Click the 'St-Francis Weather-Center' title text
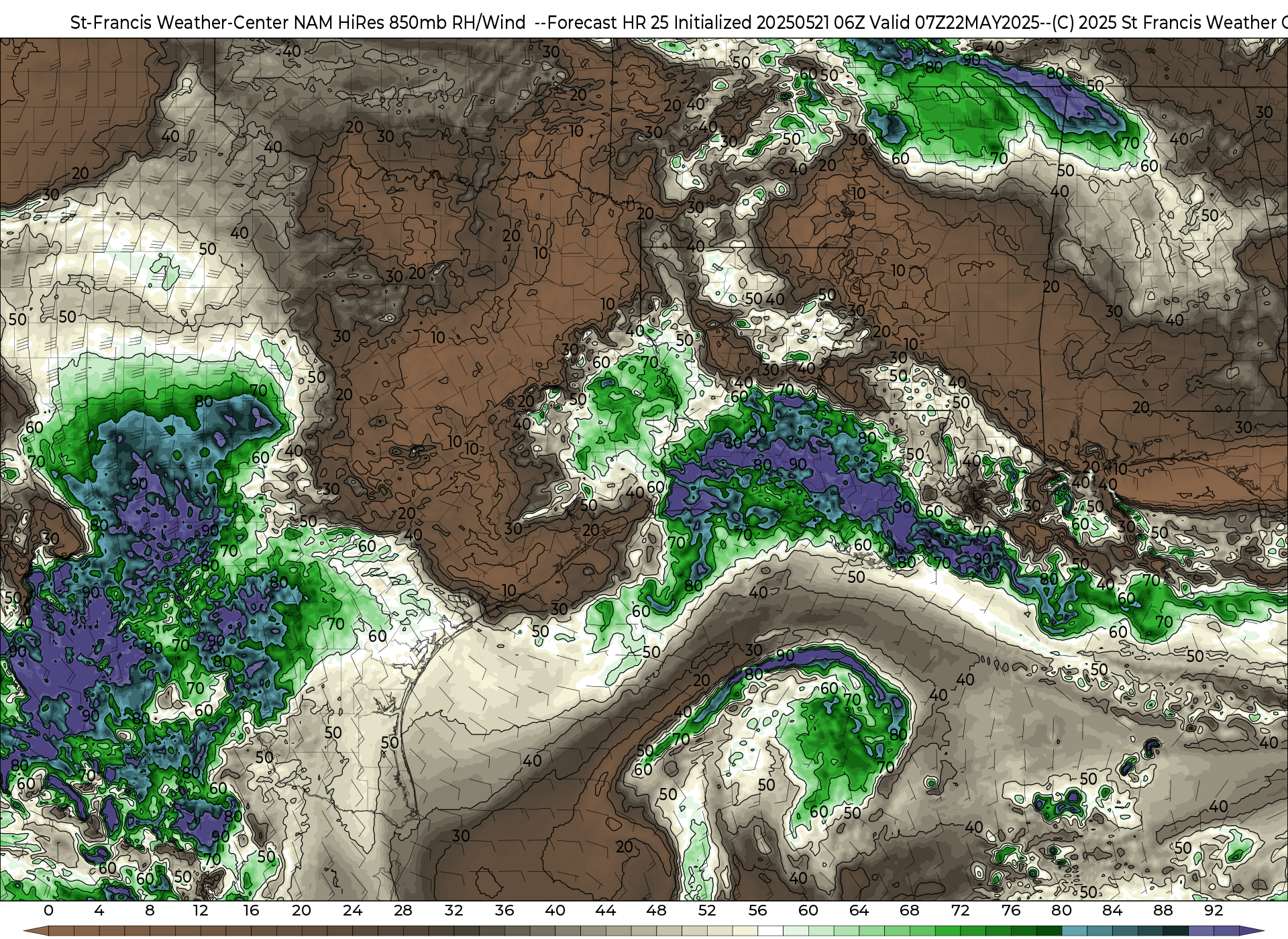Image resolution: width=1288 pixels, height=939 pixels. coord(180,23)
